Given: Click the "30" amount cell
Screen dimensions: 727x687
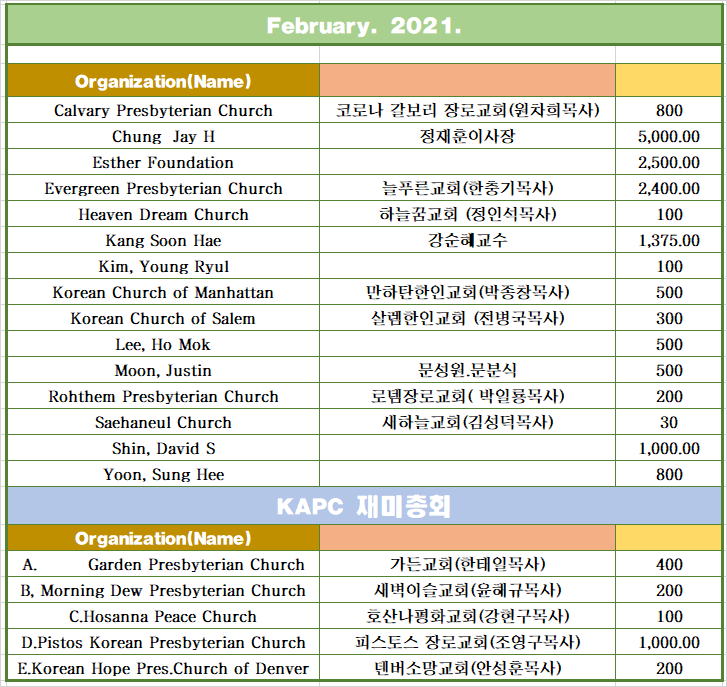Looking at the screenshot, I should point(669,422).
